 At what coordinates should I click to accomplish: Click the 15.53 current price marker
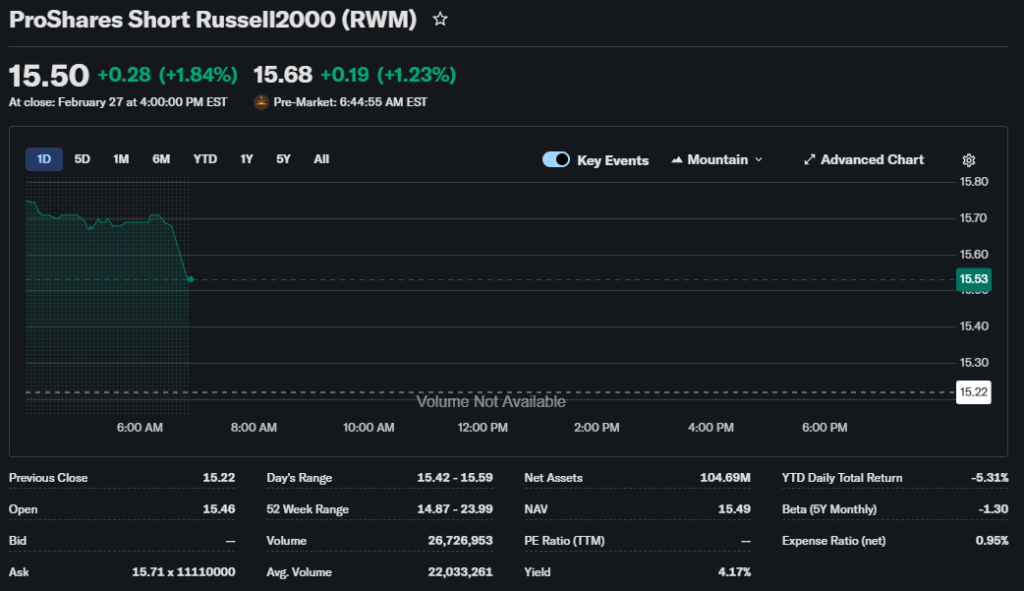(973, 280)
